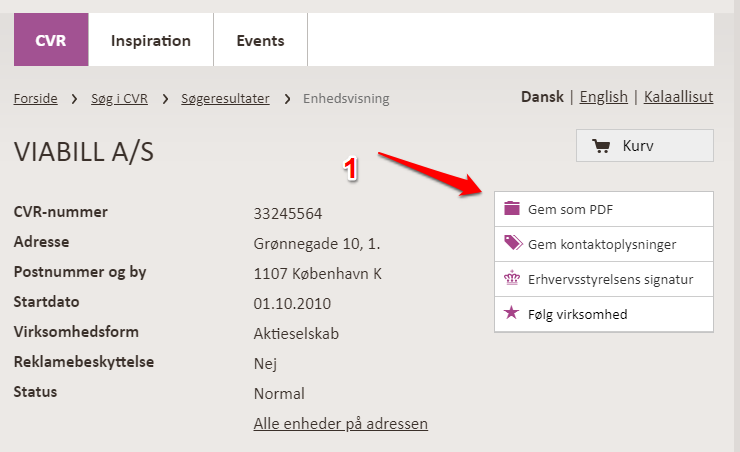
Task: Navigate to Søg i CVR breadcrumb
Action: [119, 99]
